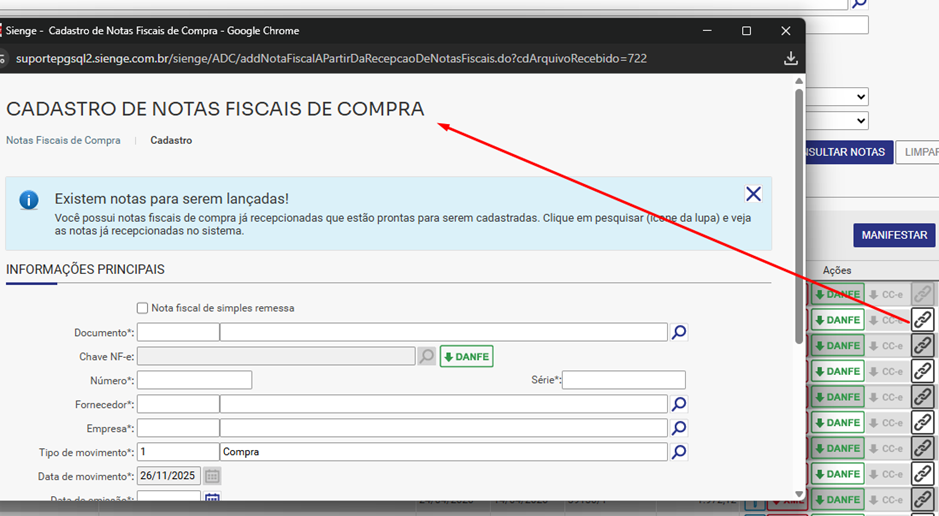Click the scrollbar up arrow in popup
939x516 pixels.
point(798,81)
